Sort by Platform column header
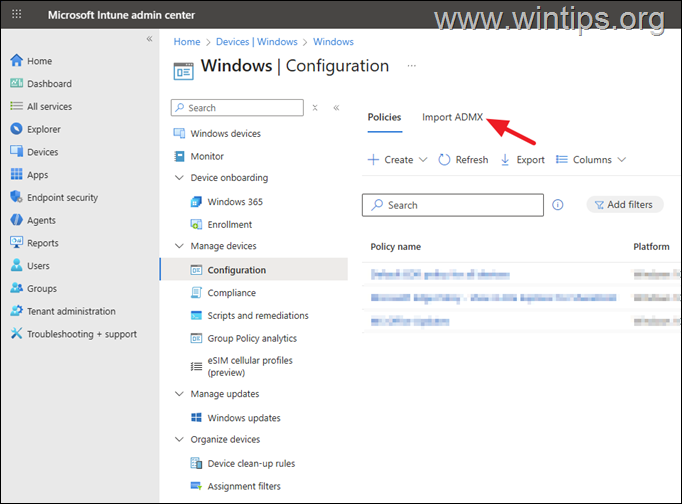 651,247
